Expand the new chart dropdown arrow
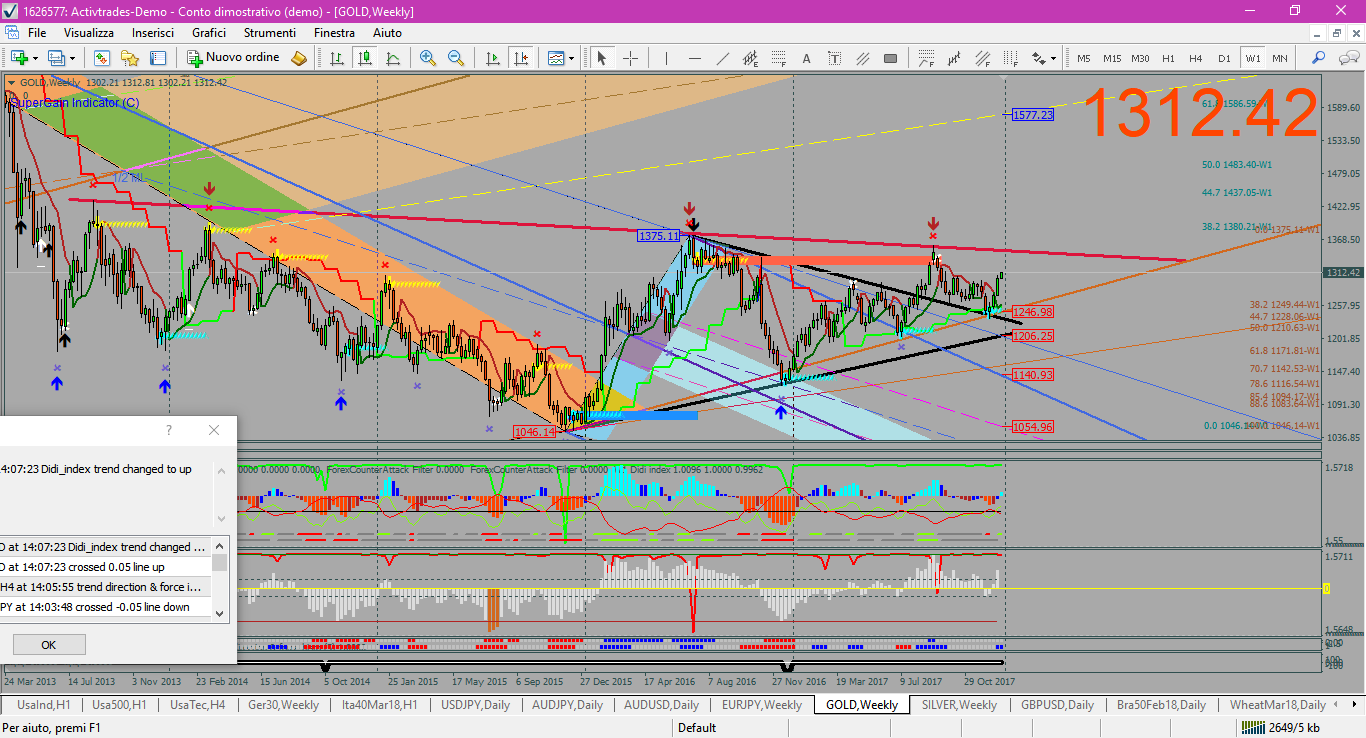1366x738 pixels. [35, 58]
